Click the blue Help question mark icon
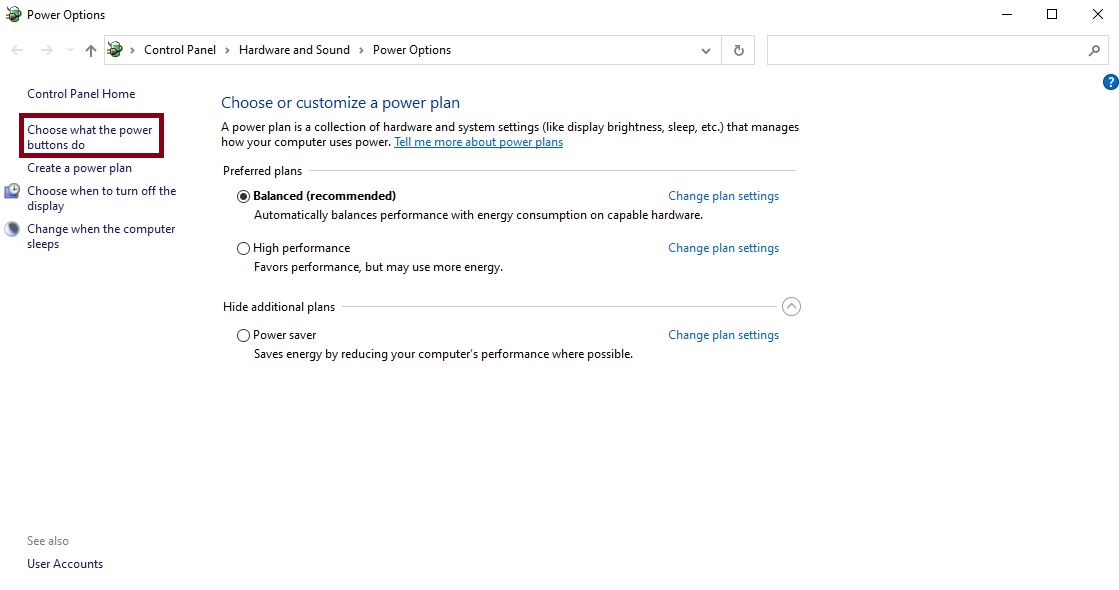Screen dimensions: 1119x590 [x=1110, y=82]
